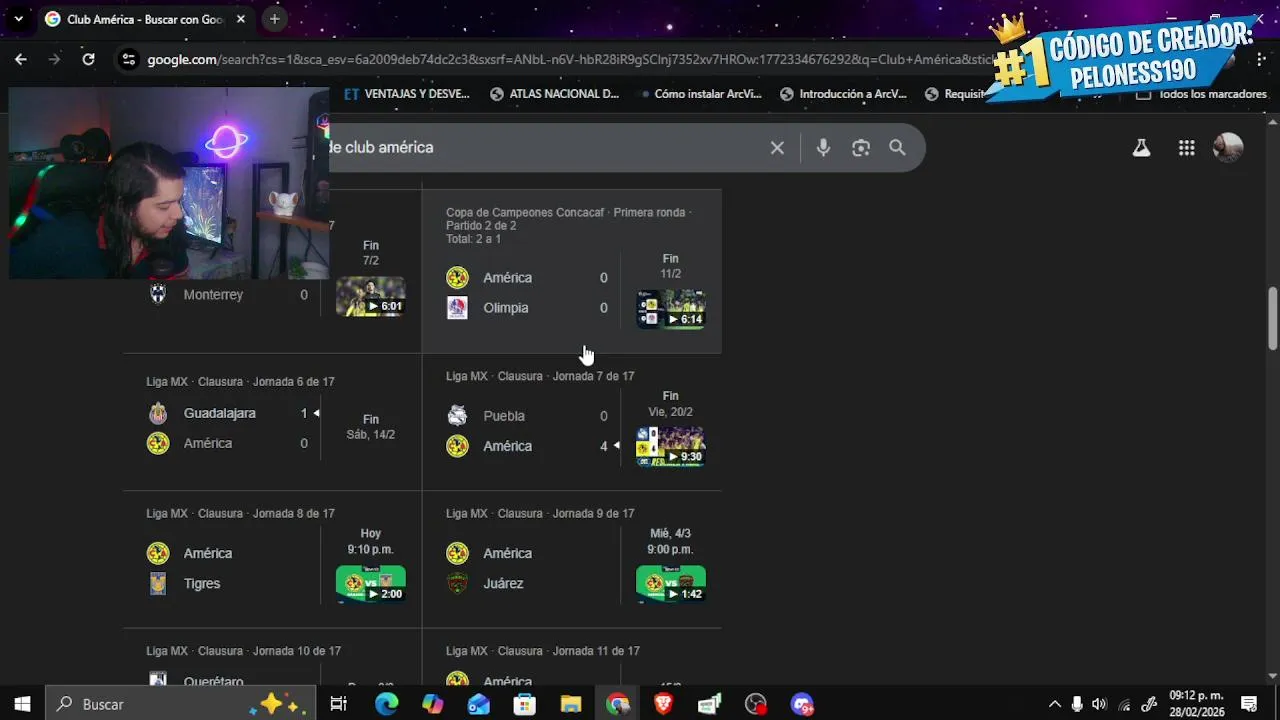Show hidden system tray icons
The image size is (1280, 720).
coord(1054,704)
